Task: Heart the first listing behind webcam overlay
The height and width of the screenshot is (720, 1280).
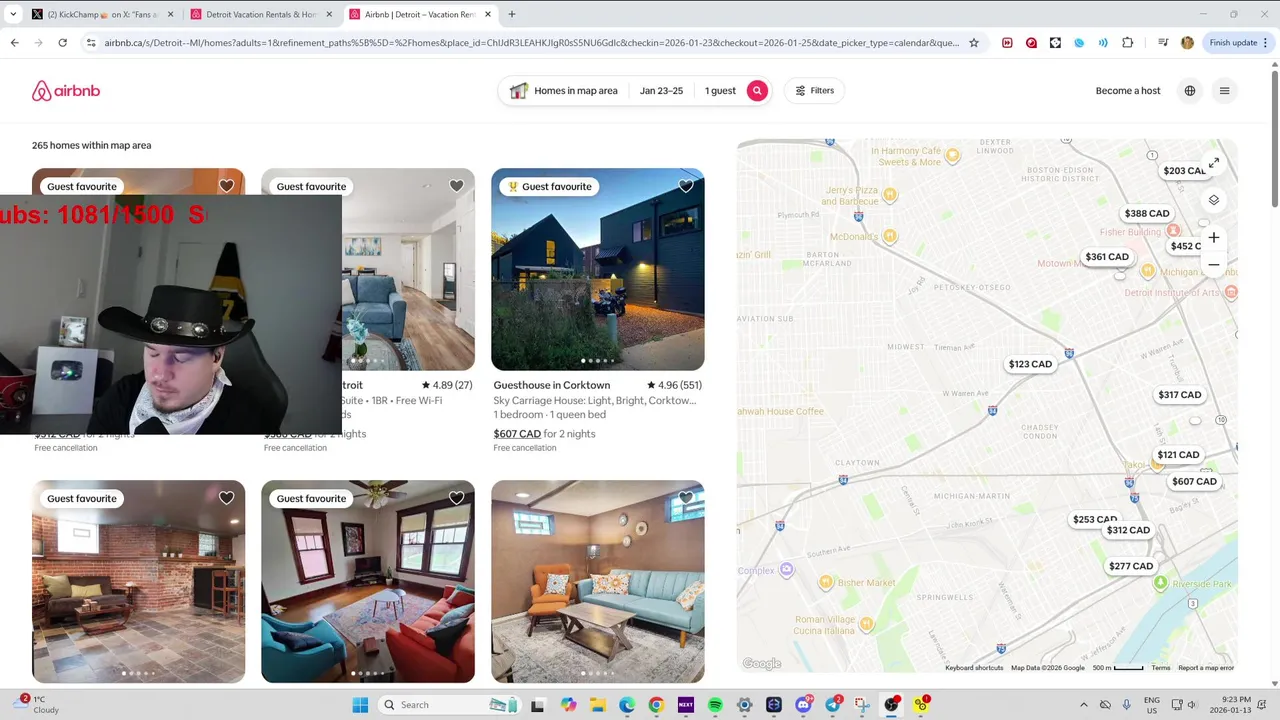Action: click(x=226, y=186)
